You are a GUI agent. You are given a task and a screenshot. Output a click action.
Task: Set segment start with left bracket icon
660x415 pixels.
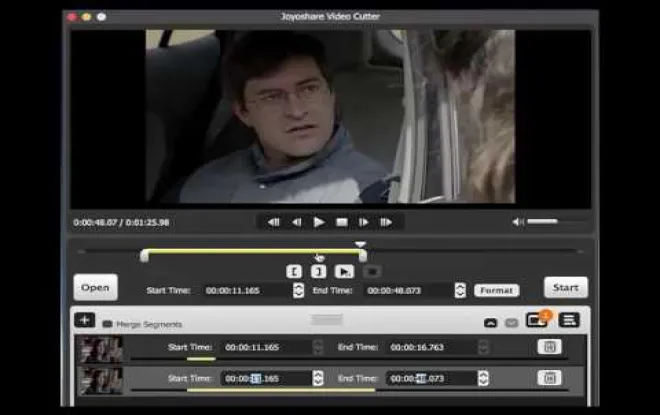(294, 271)
